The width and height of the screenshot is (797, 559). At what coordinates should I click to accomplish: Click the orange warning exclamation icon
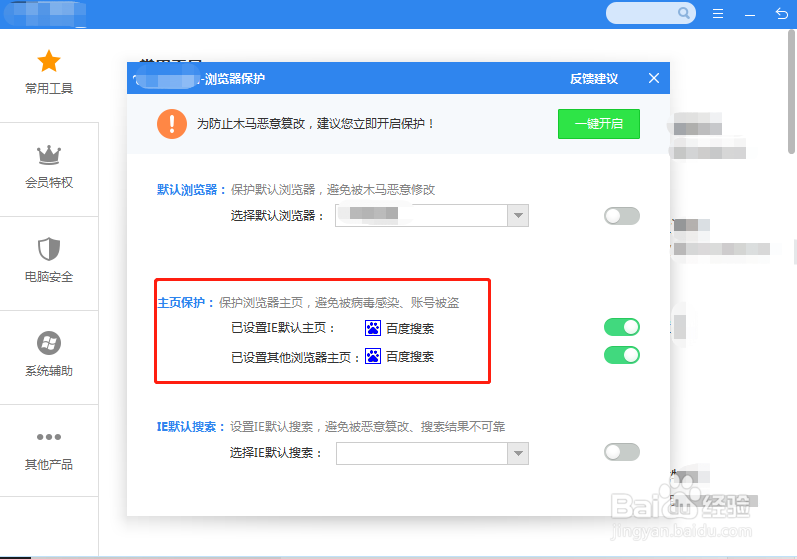[x=172, y=123]
